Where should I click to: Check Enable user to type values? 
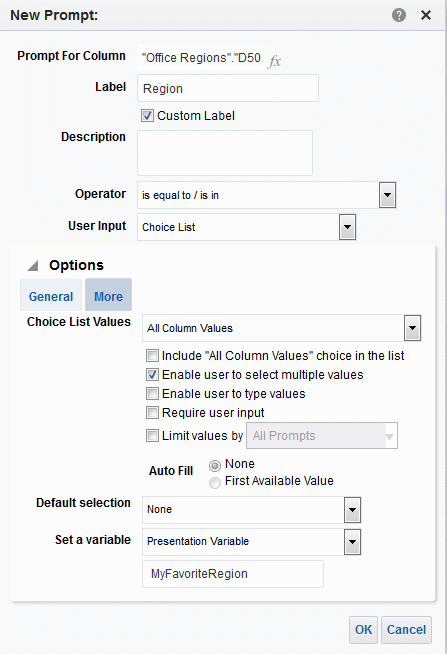point(152,393)
